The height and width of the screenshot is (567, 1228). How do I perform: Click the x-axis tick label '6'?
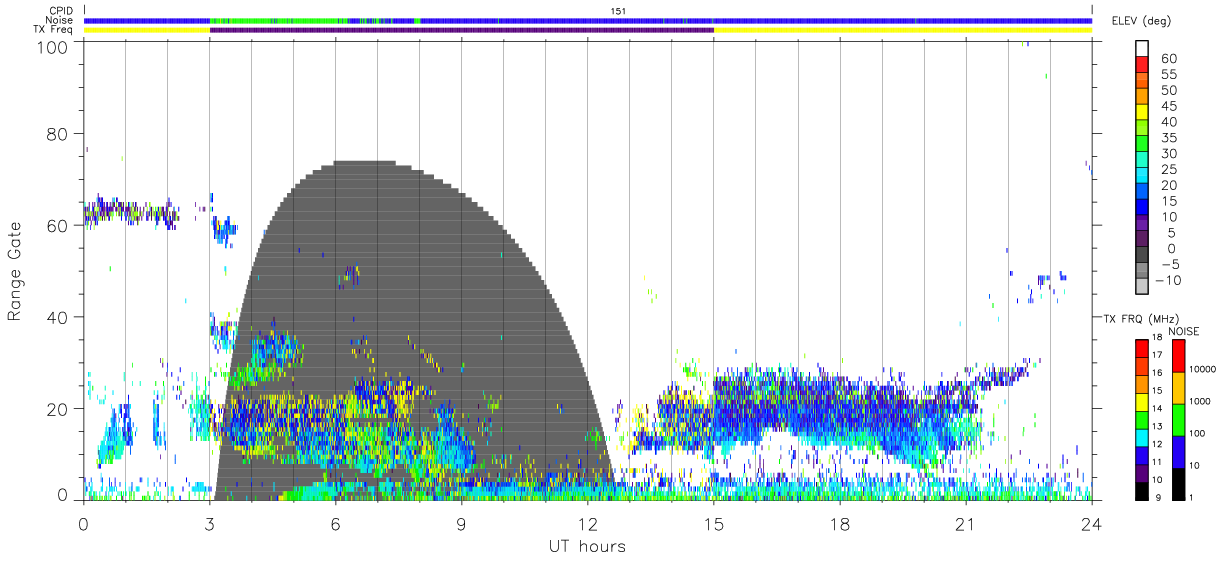point(335,524)
